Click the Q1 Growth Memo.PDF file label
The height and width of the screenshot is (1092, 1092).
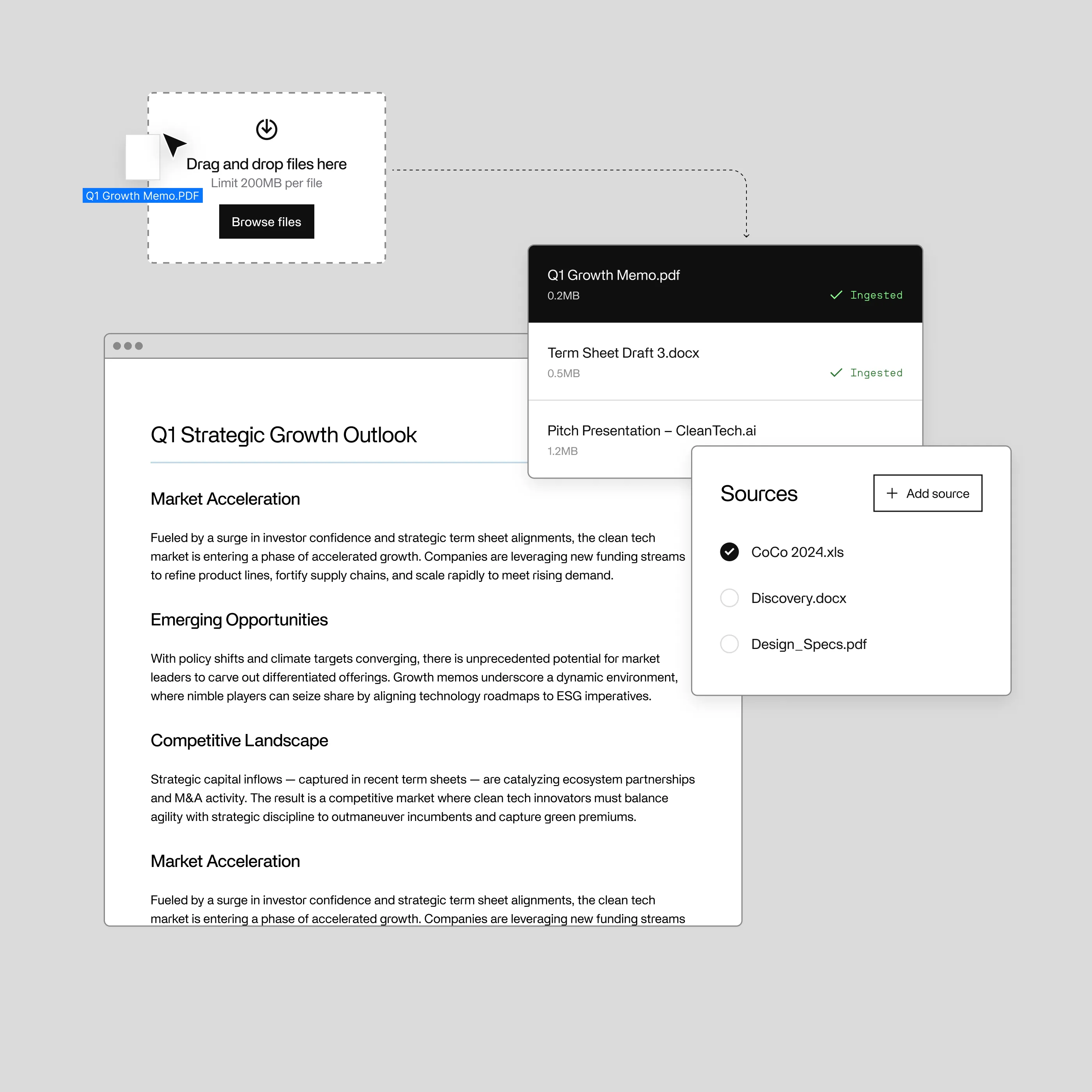click(142, 195)
